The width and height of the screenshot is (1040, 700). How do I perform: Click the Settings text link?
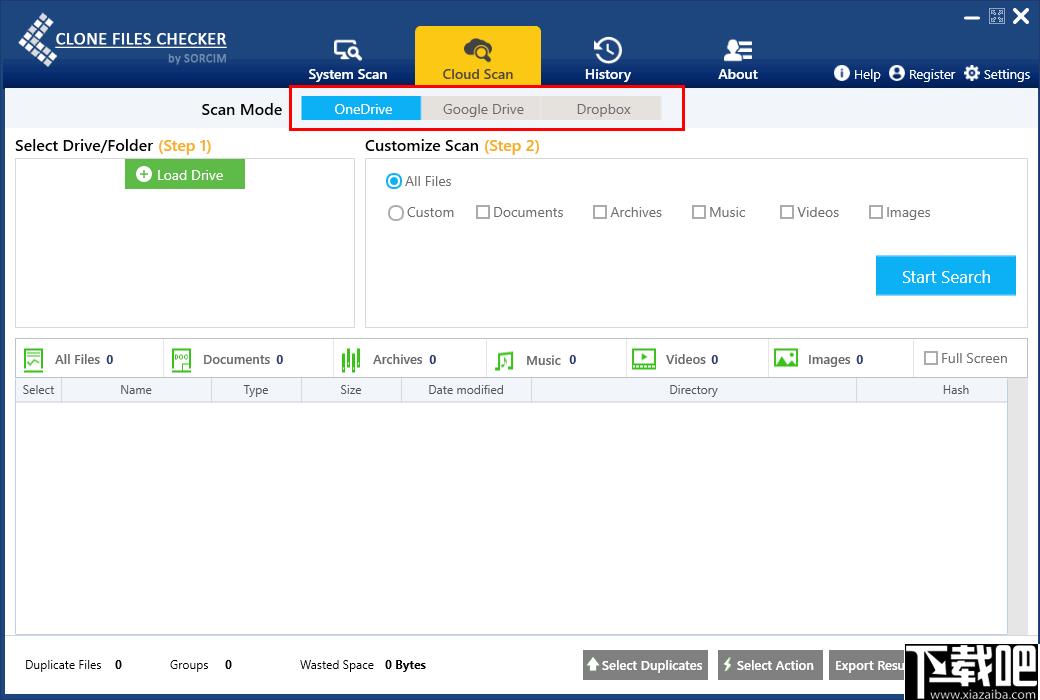(1007, 74)
